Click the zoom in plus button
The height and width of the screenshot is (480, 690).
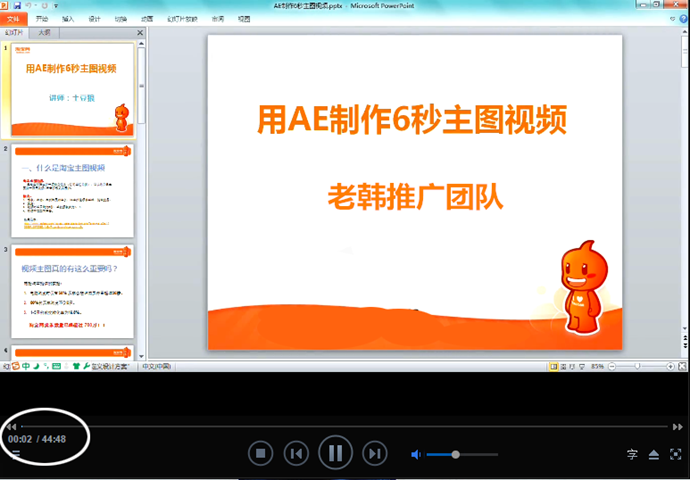point(670,366)
